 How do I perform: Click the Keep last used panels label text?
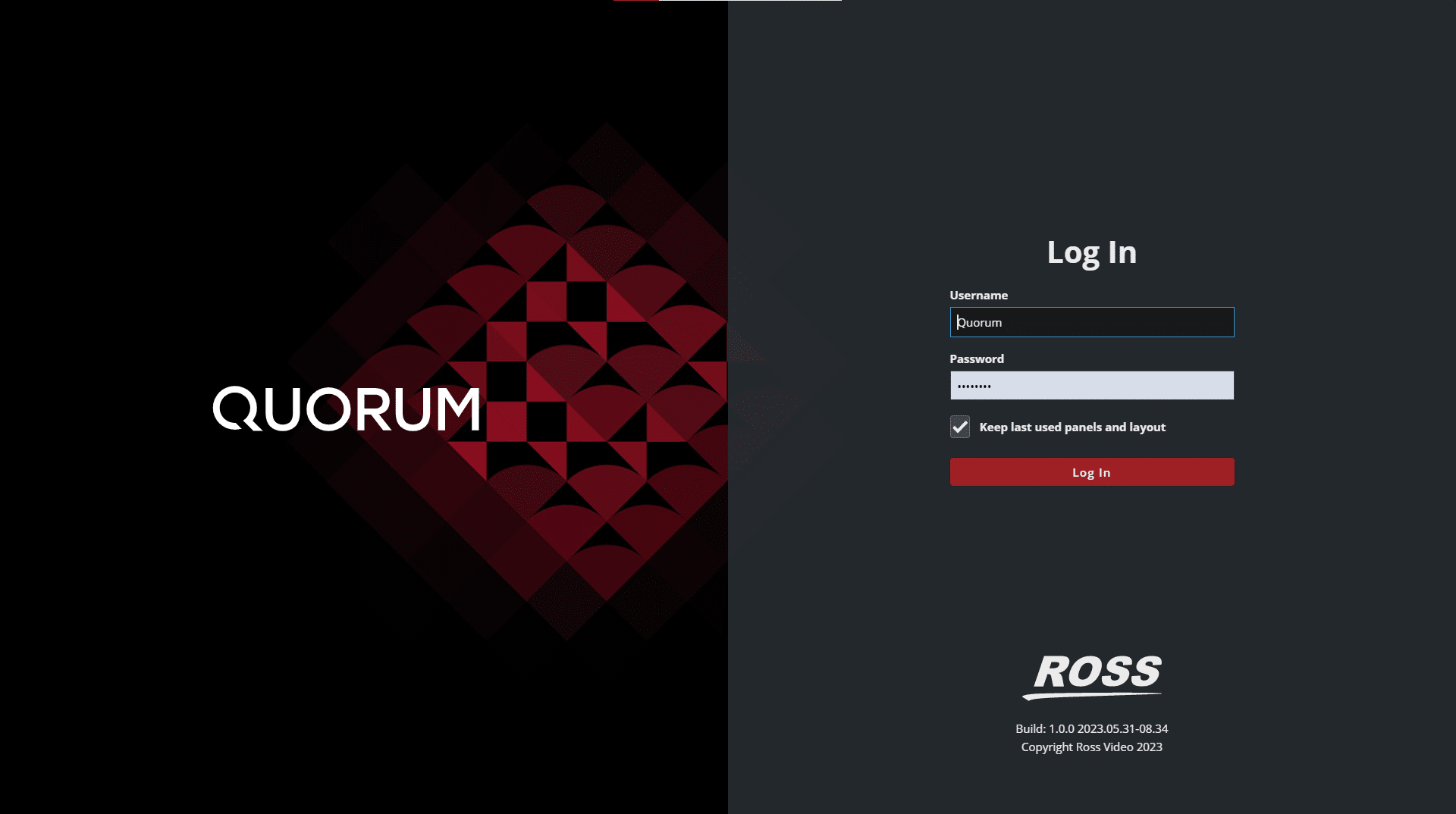pos(1072,427)
